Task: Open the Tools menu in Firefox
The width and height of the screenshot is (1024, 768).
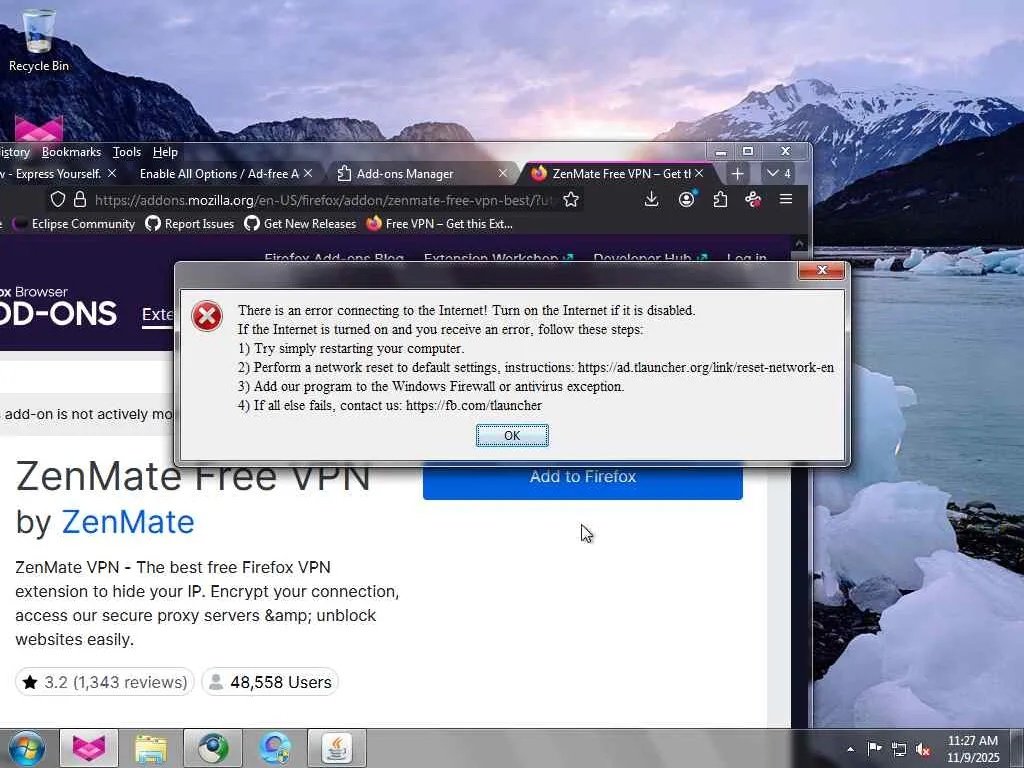Action: 127,152
